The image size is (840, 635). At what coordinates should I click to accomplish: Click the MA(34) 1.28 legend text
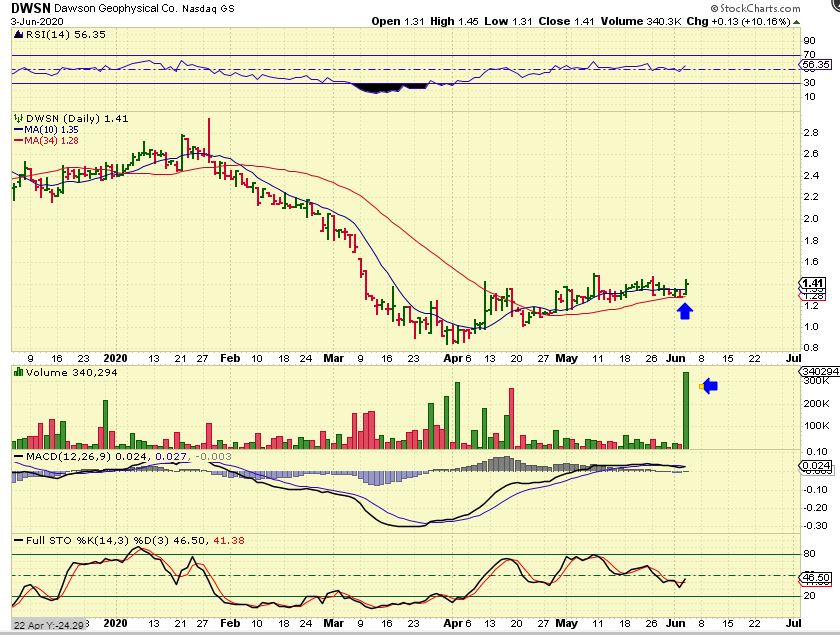pos(51,141)
